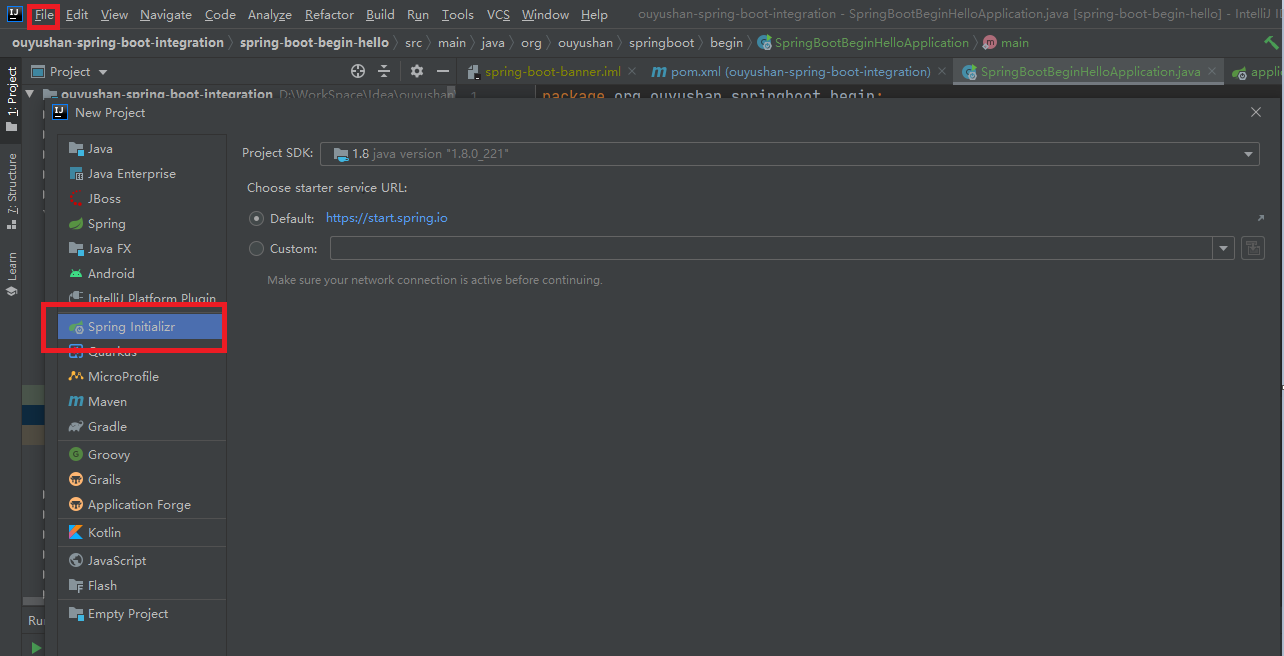Open the VCS menu
This screenshot has width=1284, height=656.
tap(497, 14)
